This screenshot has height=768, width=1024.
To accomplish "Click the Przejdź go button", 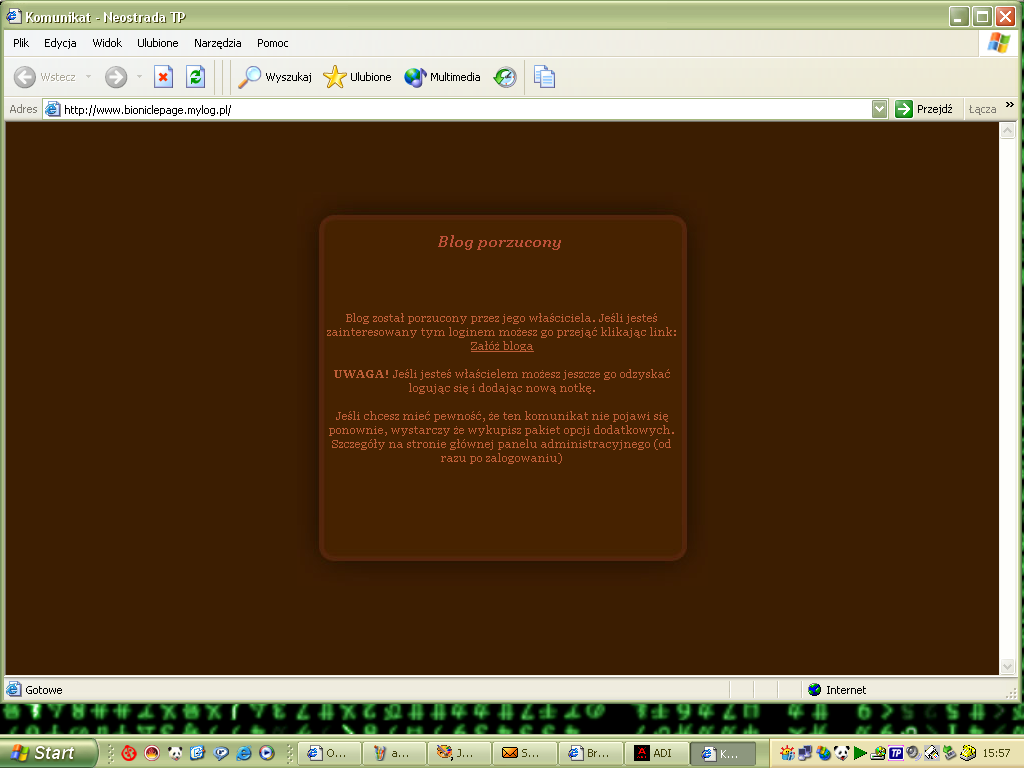I will point(923,109).
